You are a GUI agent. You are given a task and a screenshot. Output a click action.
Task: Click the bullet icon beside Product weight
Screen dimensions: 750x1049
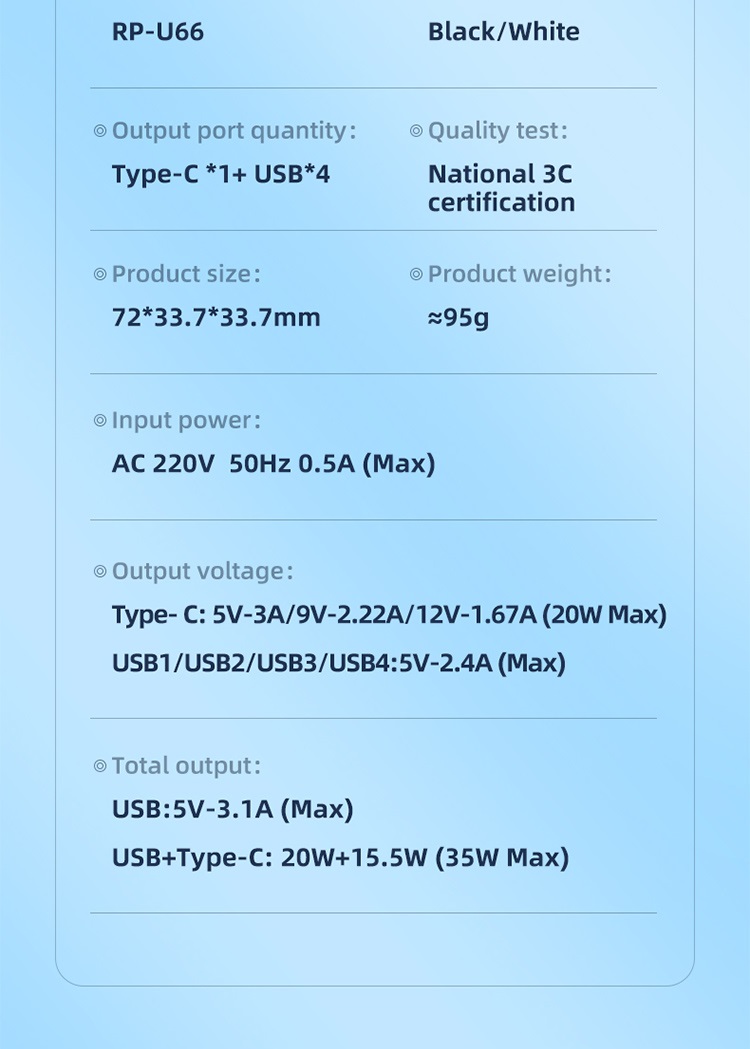tap(416, 274)
